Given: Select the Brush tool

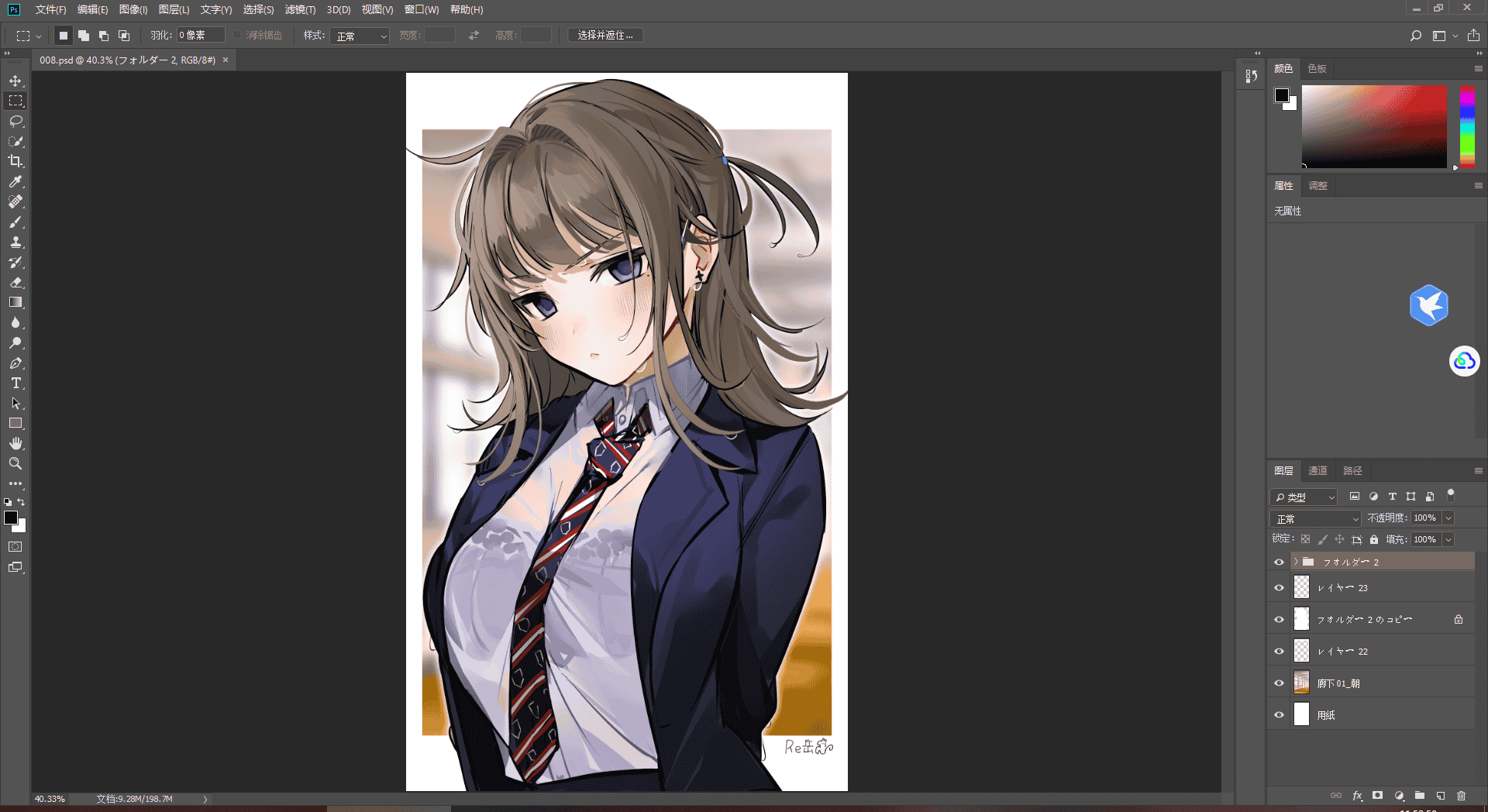Looking at the screenshot, I should pos(15,222).
